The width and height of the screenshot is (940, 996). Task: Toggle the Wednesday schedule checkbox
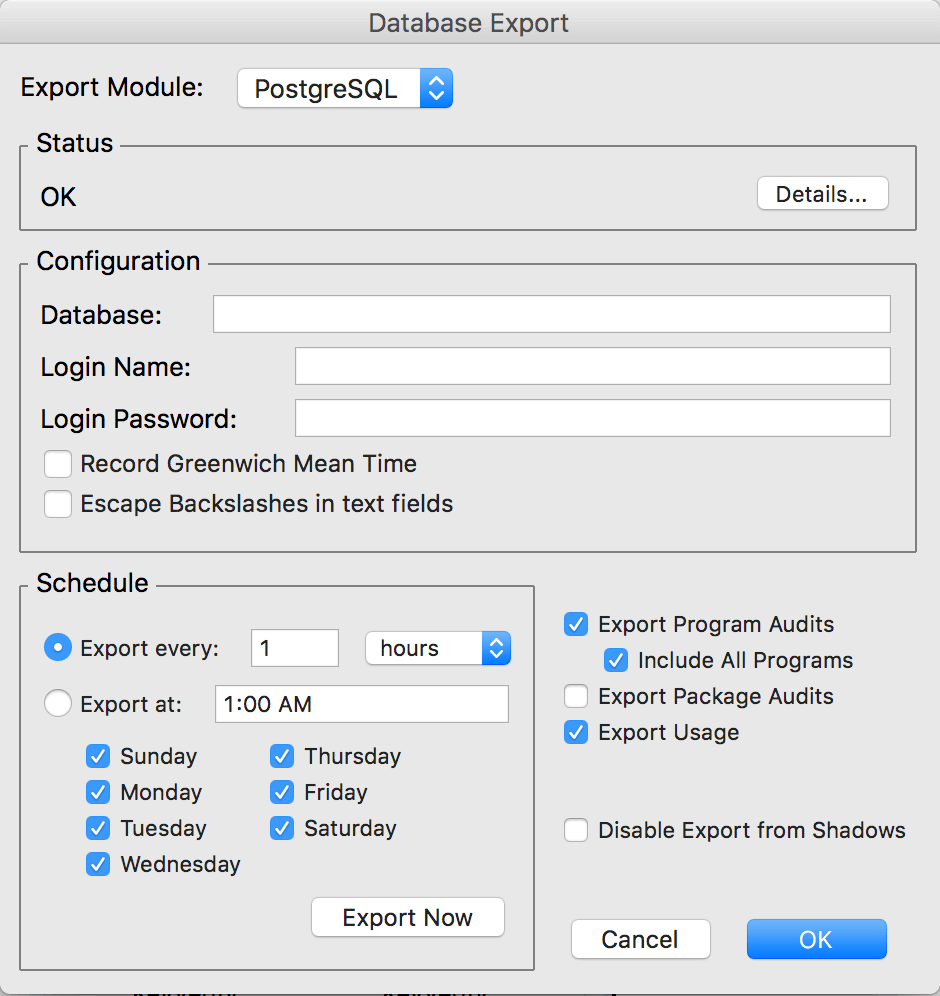98,864
